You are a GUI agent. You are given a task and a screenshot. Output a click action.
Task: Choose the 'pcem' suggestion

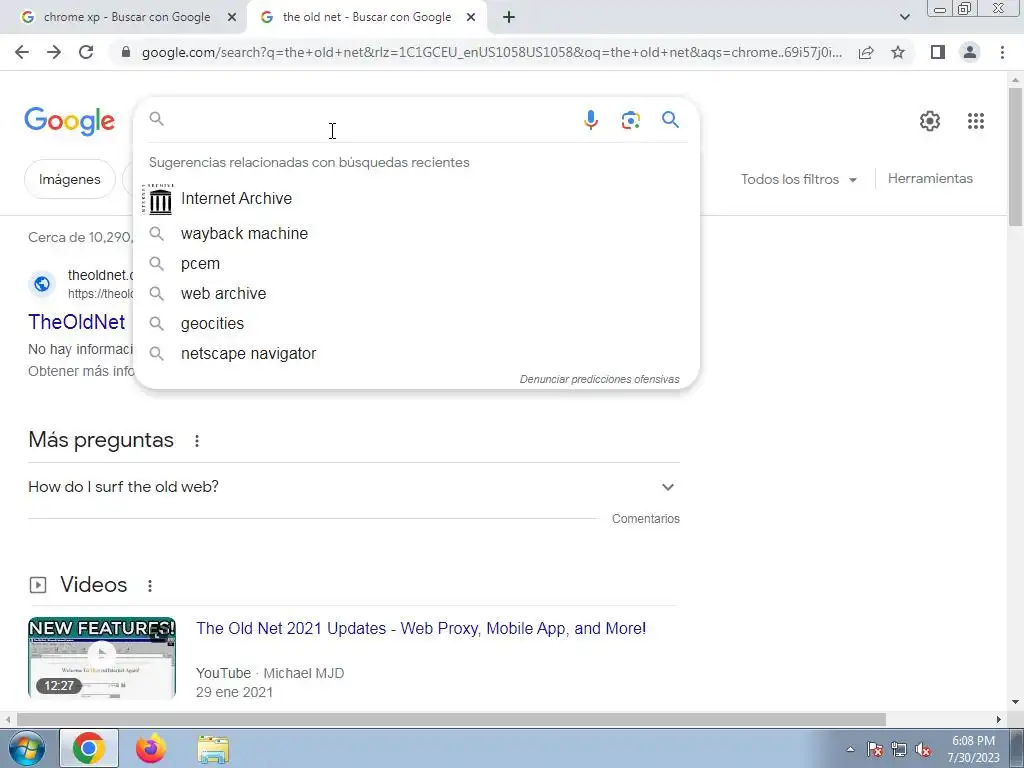tap(416, 263)
